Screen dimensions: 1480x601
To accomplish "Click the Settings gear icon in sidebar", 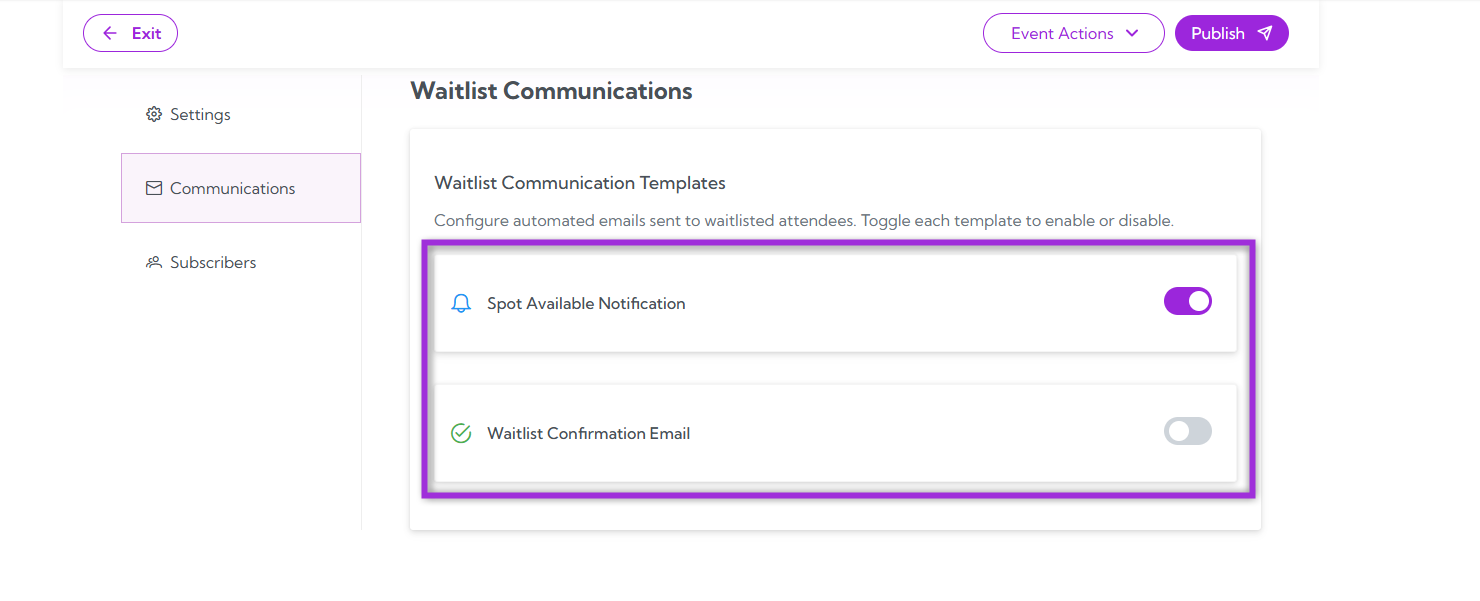I will coord(153,114).
